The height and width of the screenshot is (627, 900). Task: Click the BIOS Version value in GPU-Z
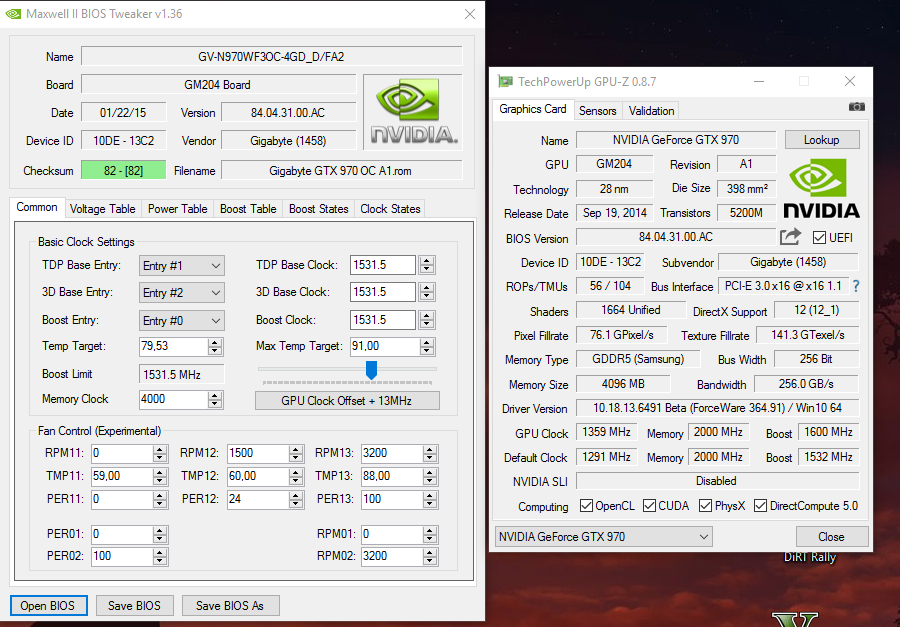point(676,237)
